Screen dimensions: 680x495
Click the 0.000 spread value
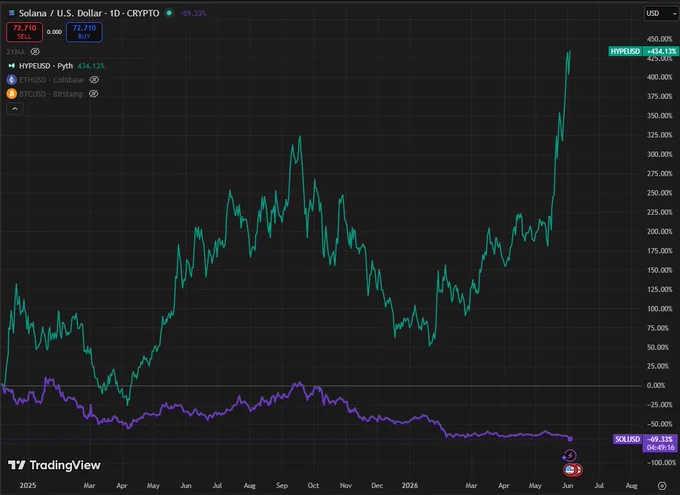[x=54, y=32]
